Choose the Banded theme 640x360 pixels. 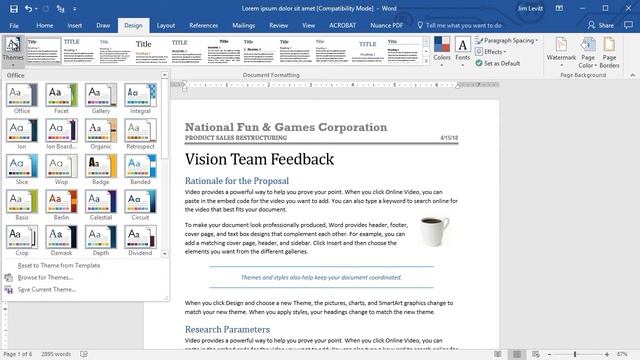140,169
